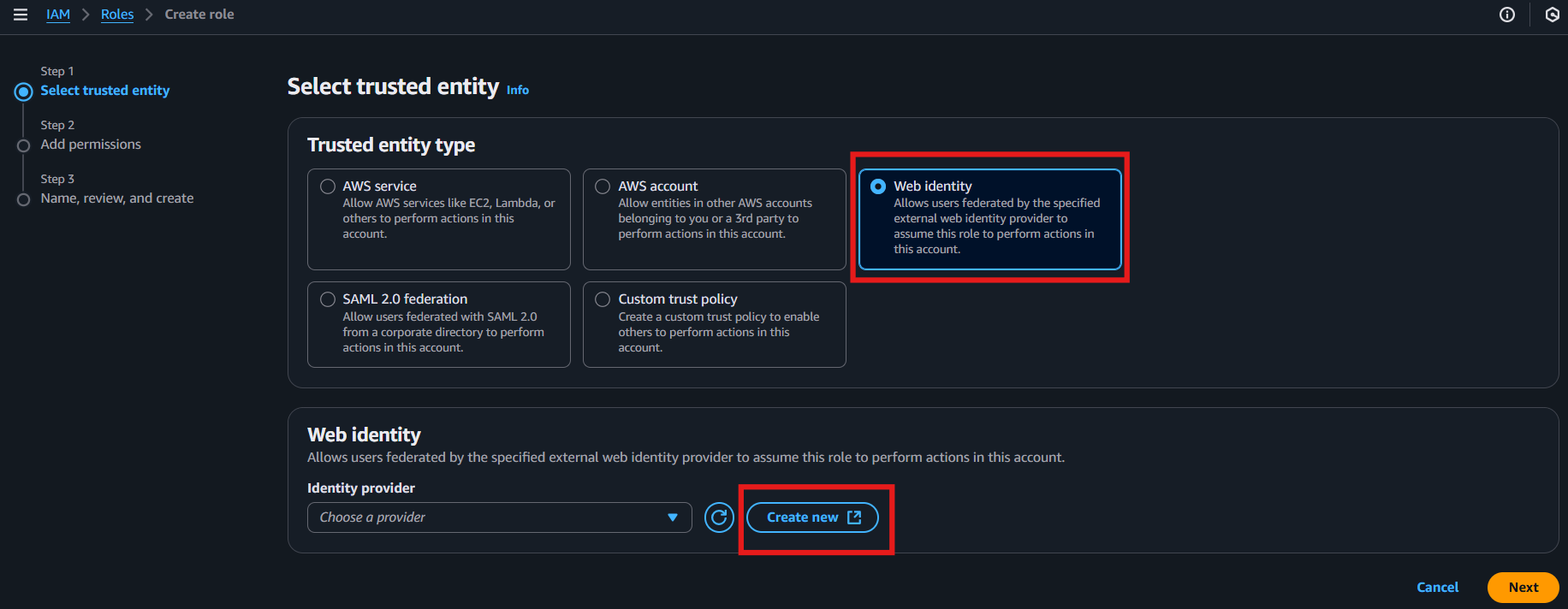Refresh the identity provider list

(719, 517)
